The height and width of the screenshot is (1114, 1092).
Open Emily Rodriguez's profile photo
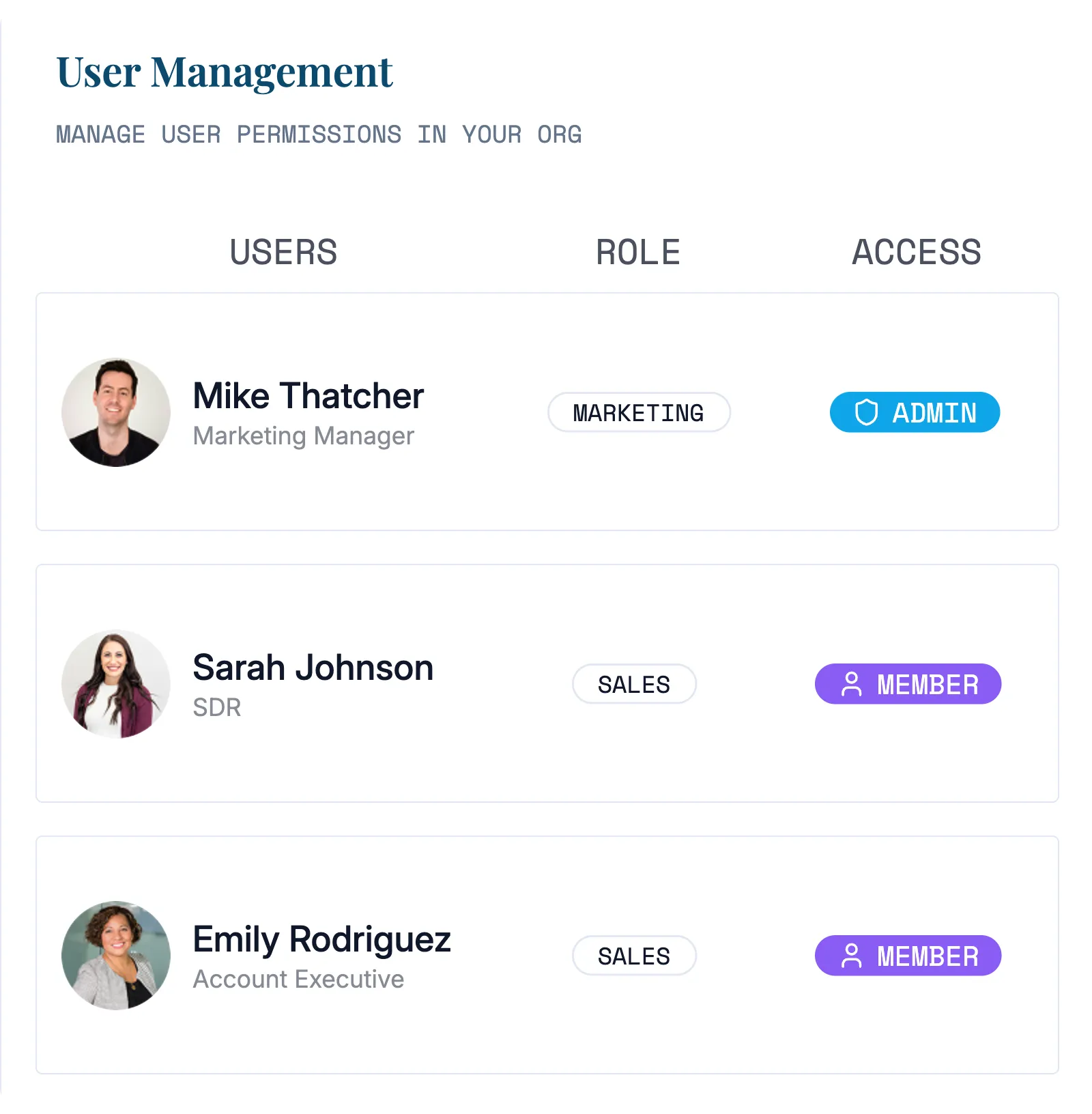click(x=116, y=956)
